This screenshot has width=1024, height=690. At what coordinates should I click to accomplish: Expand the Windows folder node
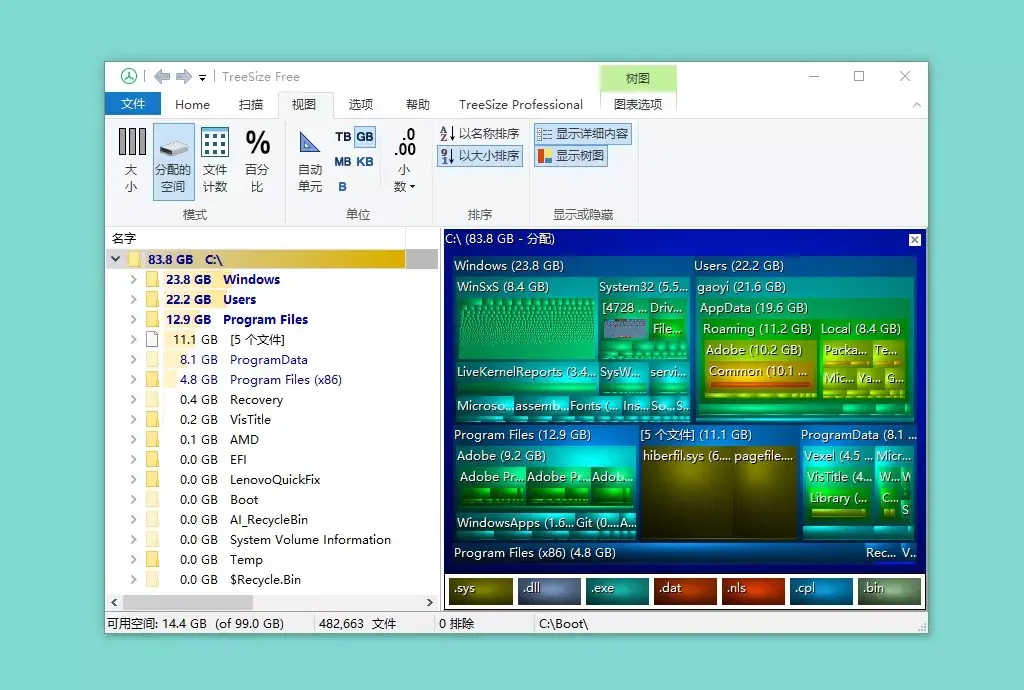tap(133, 279)
